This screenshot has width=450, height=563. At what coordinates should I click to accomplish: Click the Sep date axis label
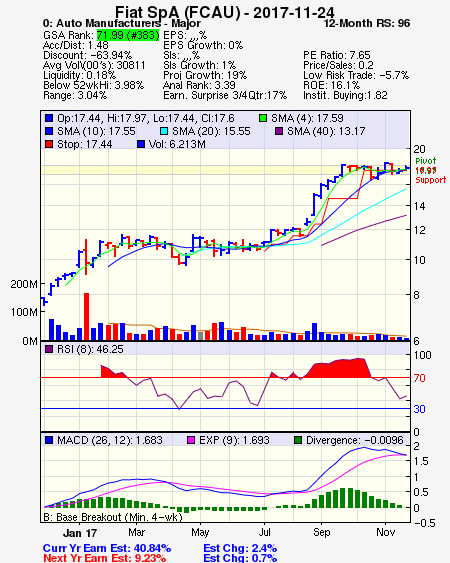[321, 532]
